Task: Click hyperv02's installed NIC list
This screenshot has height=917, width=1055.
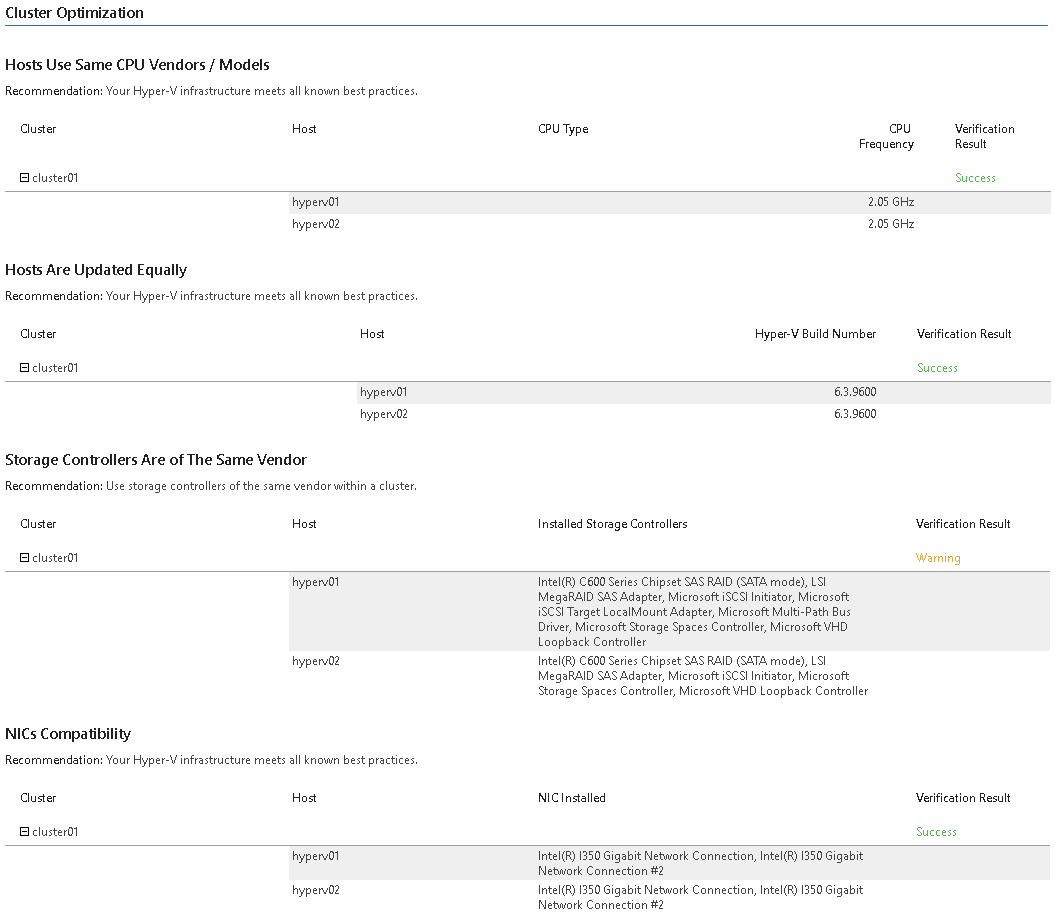Action: 700,897
